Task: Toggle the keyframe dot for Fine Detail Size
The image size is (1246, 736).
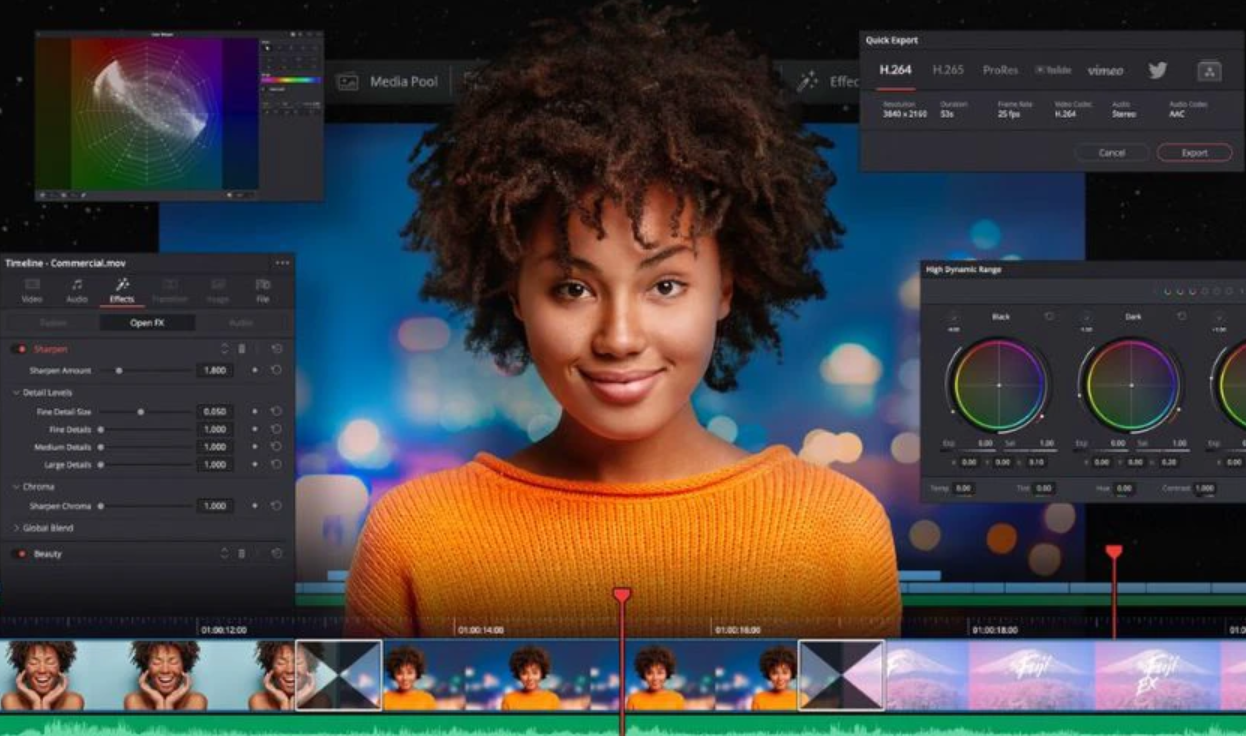Action: [x=254, y=411]
